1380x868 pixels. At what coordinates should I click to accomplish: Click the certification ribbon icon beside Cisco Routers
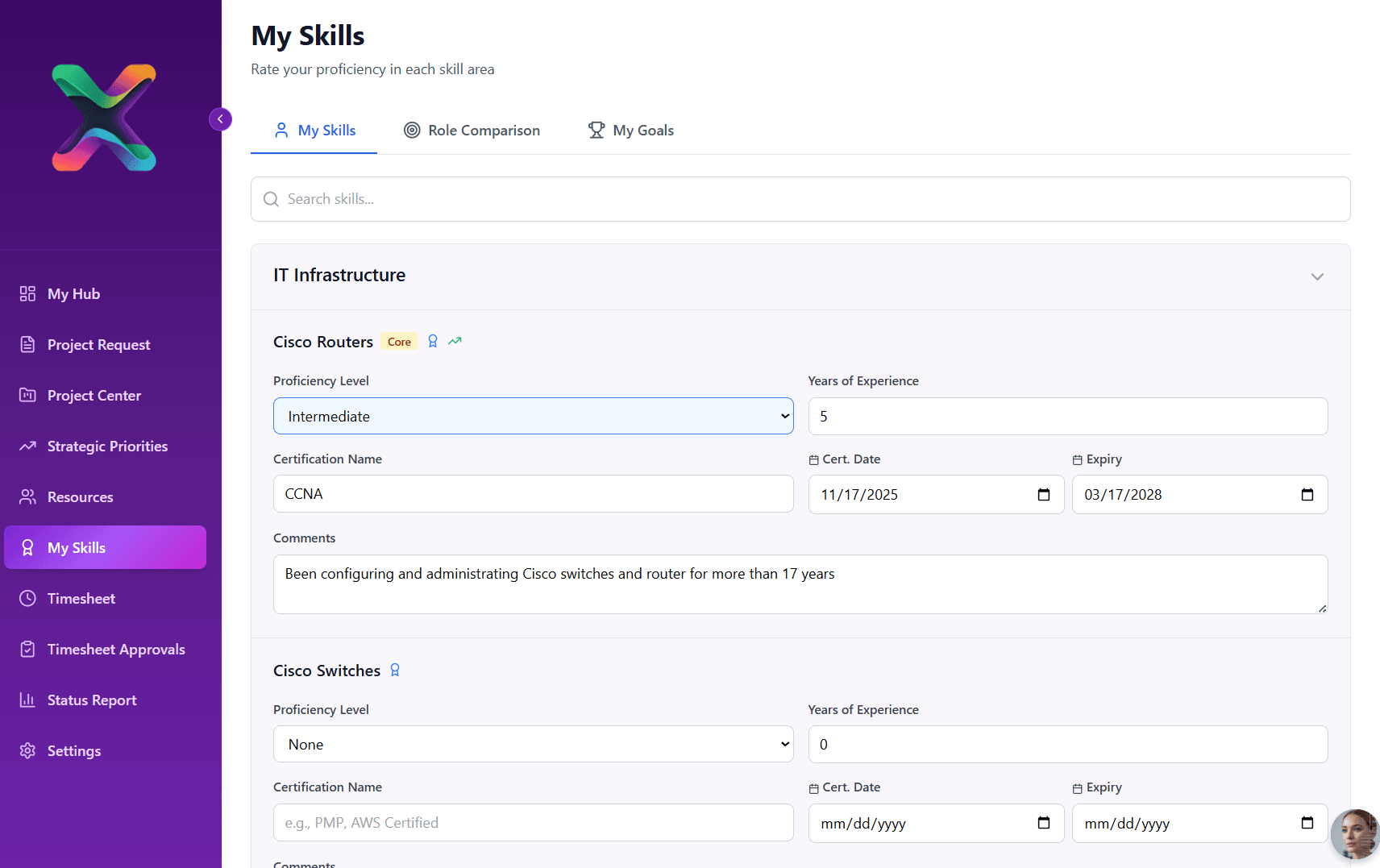[433, 342]
